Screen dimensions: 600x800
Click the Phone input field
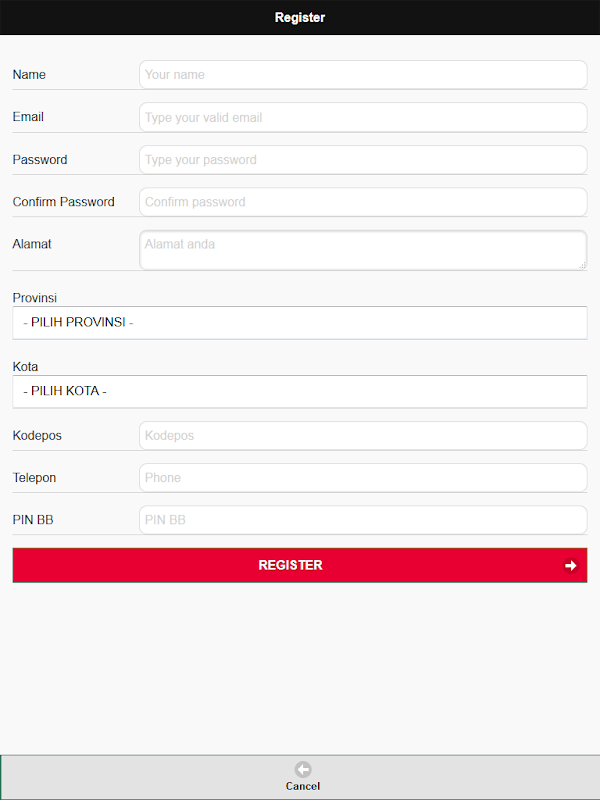coord(363,478)
